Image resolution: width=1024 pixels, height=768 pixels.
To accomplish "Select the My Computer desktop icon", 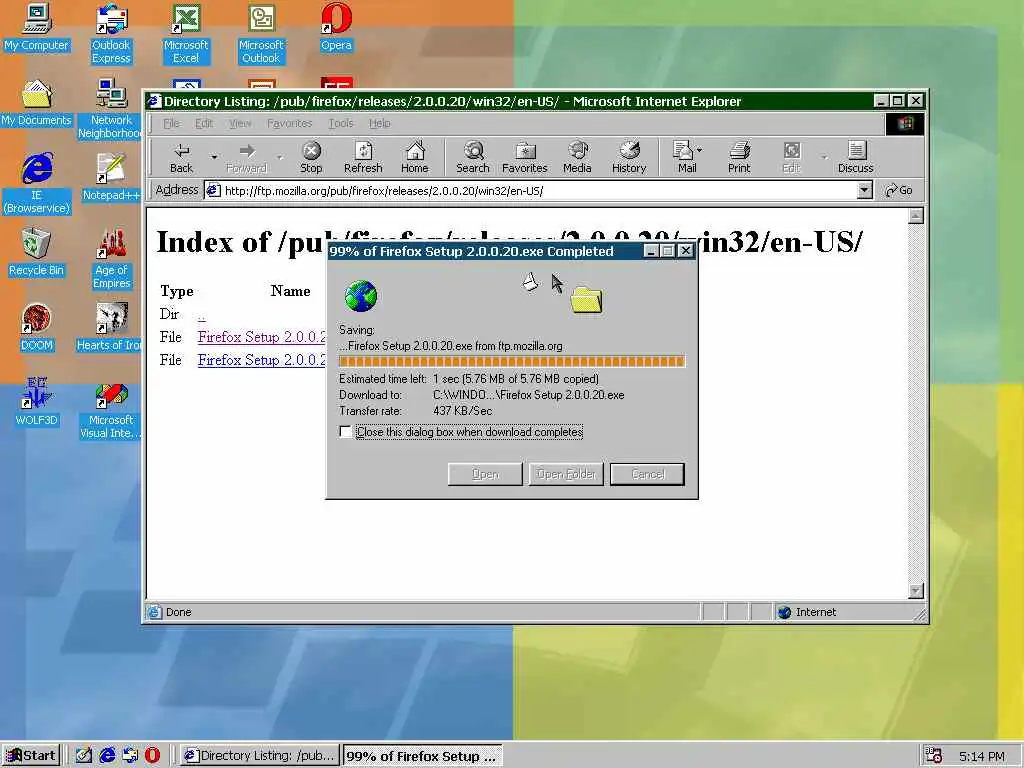I will tap(37, 27).
